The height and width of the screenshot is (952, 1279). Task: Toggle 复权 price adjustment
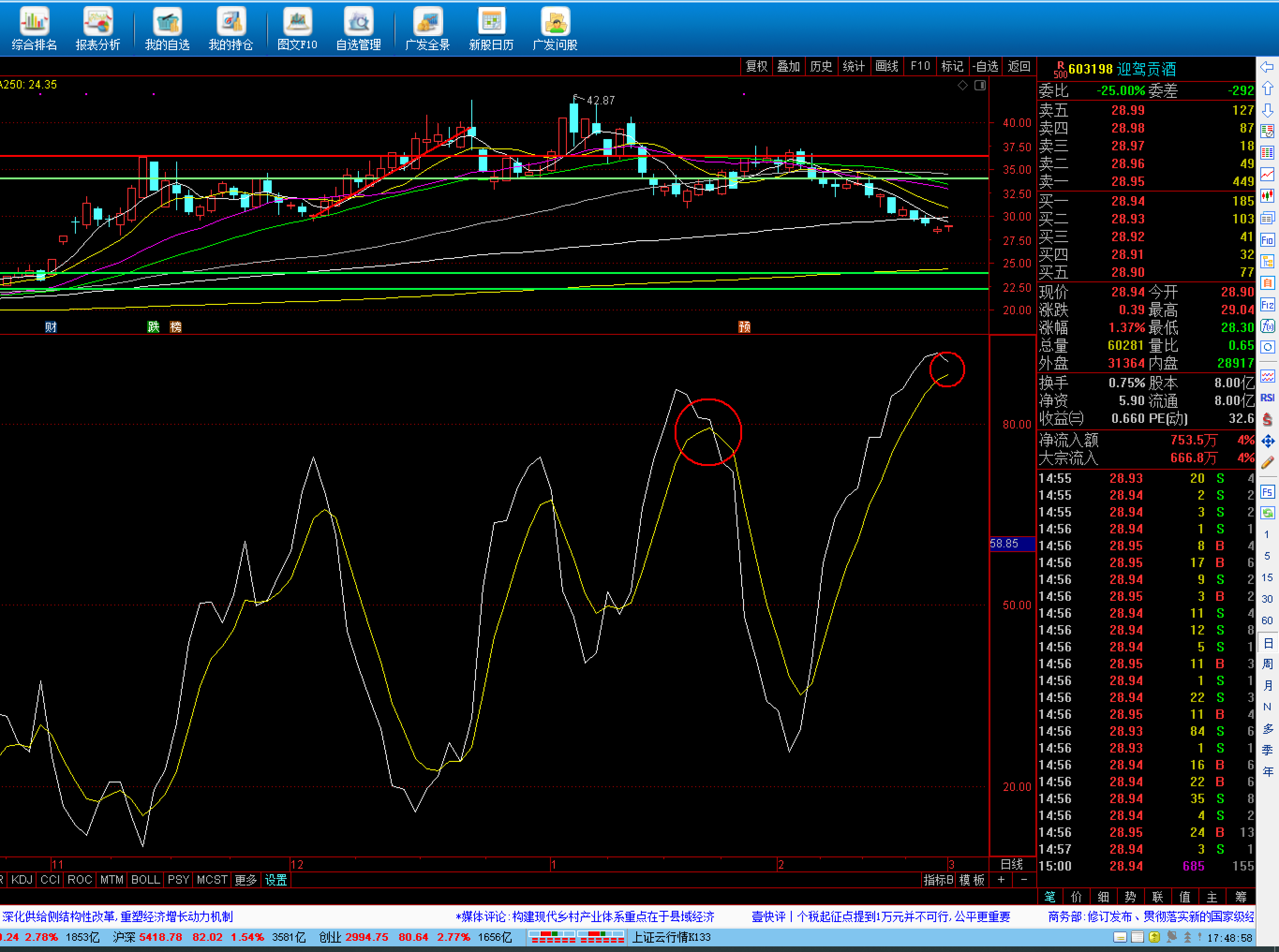(x=756, y=66)
